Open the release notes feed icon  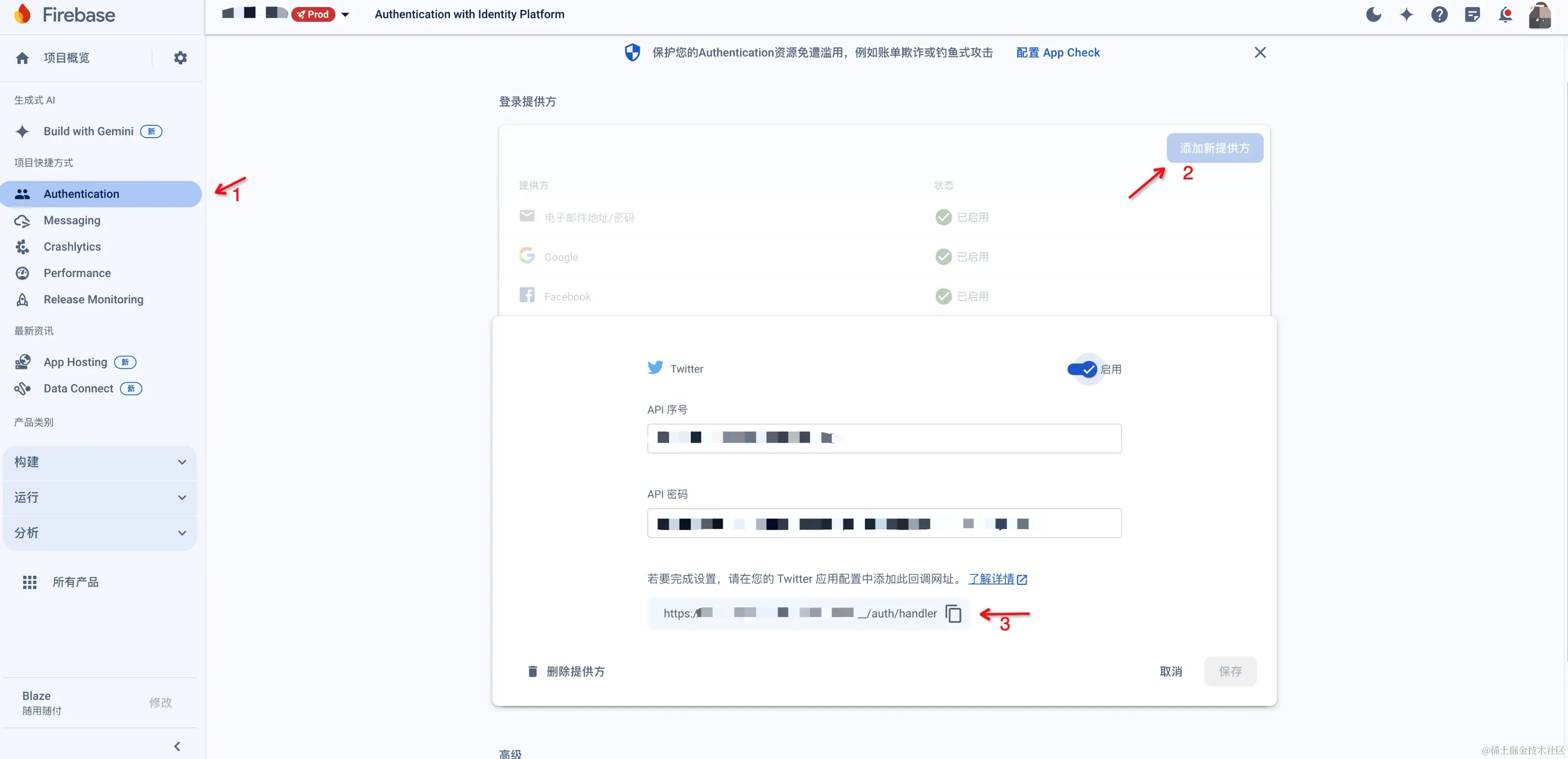point(1472,15)
